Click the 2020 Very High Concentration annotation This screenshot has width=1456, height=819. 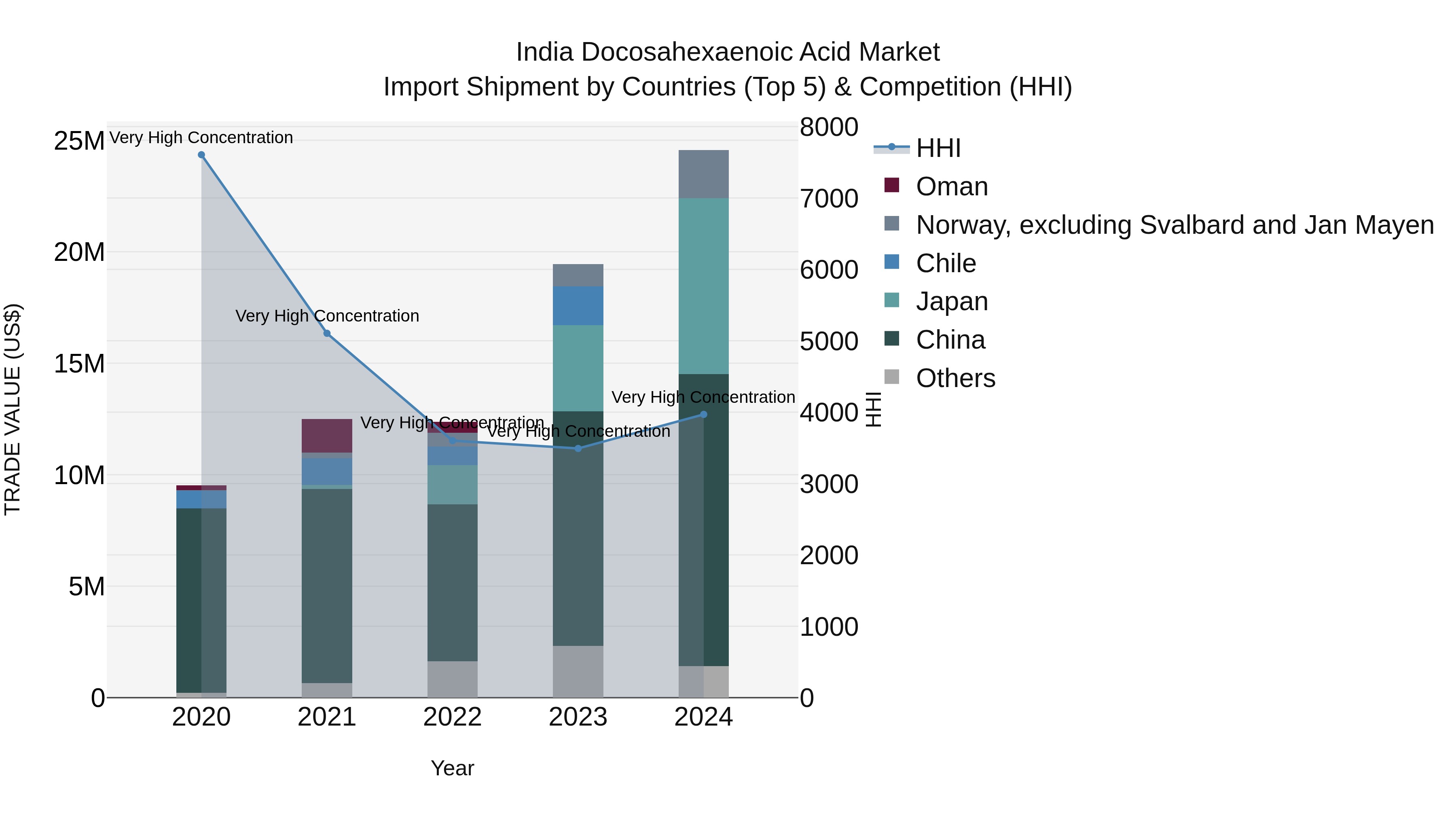(201, 138)
